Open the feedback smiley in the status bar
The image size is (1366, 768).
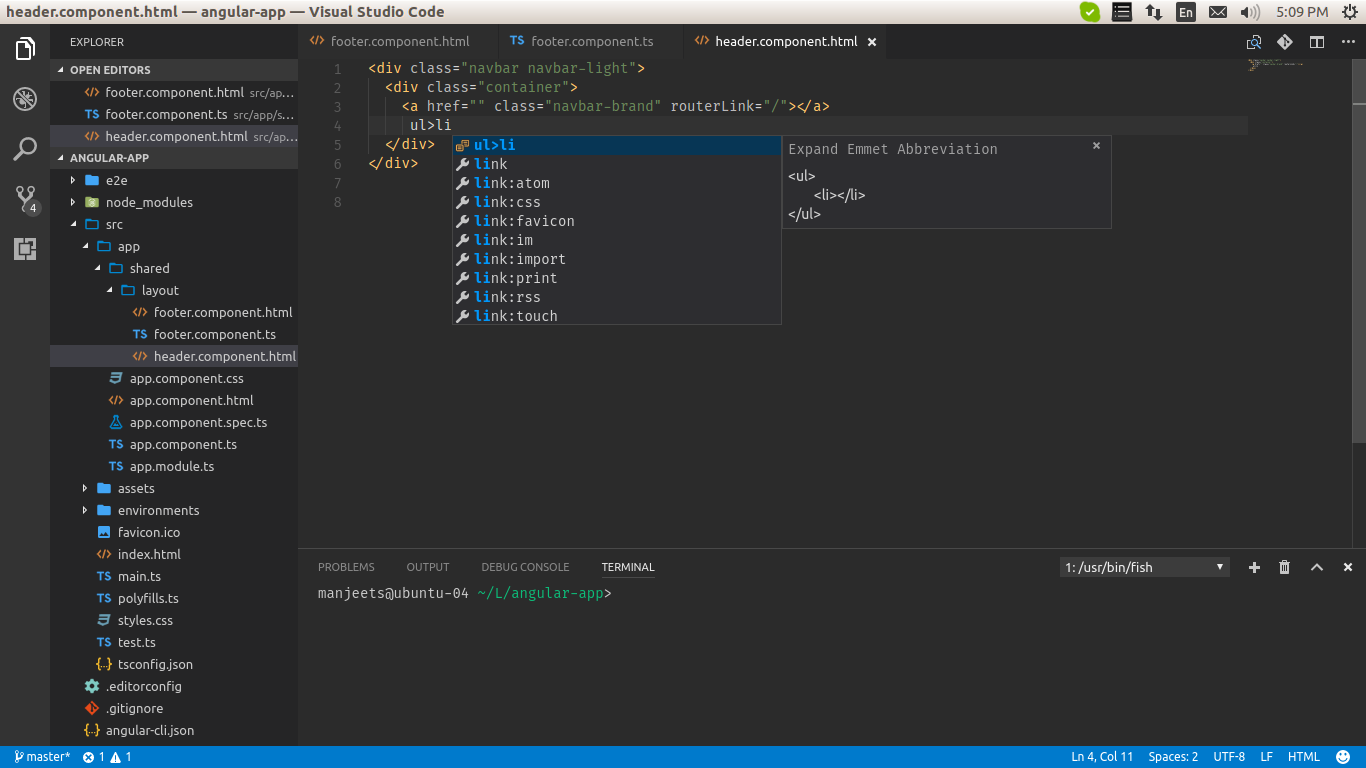point(1341,757)
